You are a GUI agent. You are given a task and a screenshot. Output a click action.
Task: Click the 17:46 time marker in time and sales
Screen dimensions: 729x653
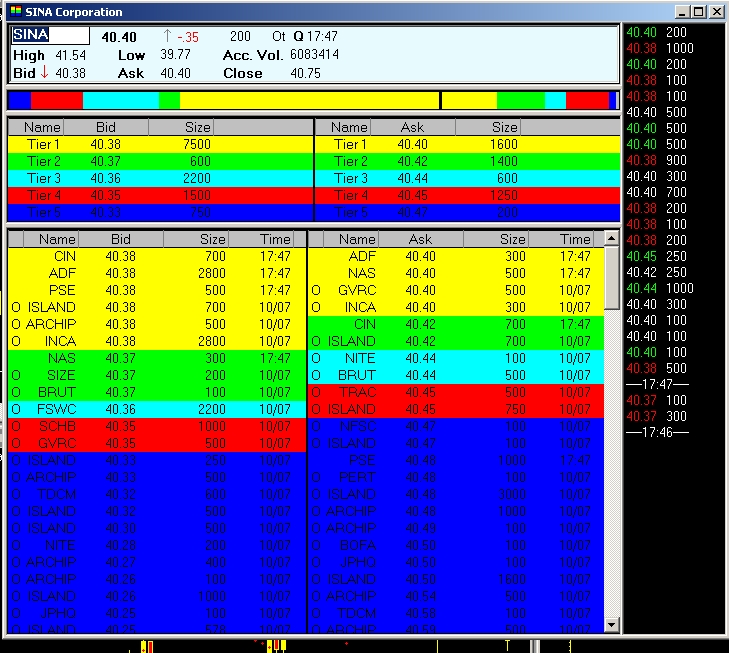pos(657,432)
